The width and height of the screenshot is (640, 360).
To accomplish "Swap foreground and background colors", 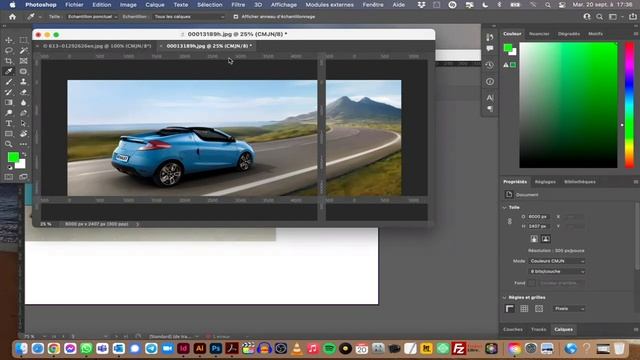I will pos(24,155).
